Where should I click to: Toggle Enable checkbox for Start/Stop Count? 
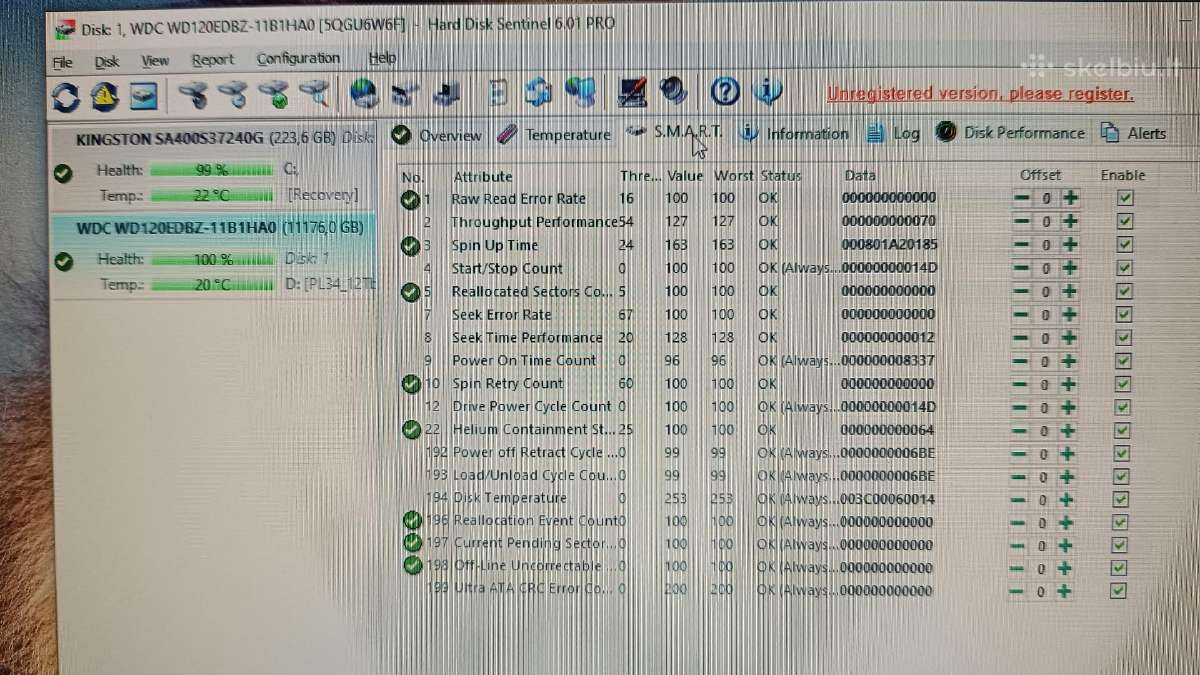coord(1125,268)
